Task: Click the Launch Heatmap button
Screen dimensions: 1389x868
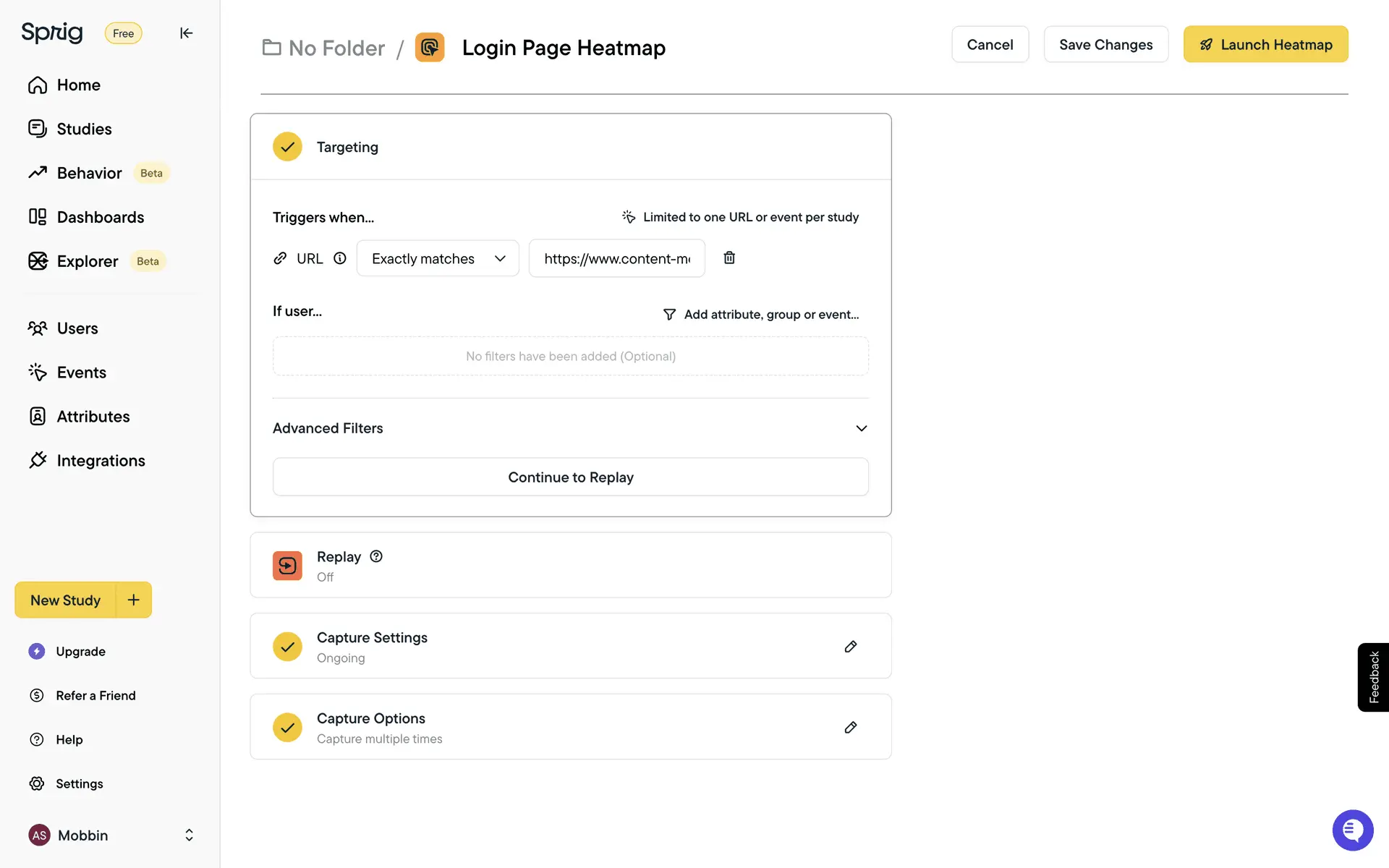Action: coord(1265,45)
